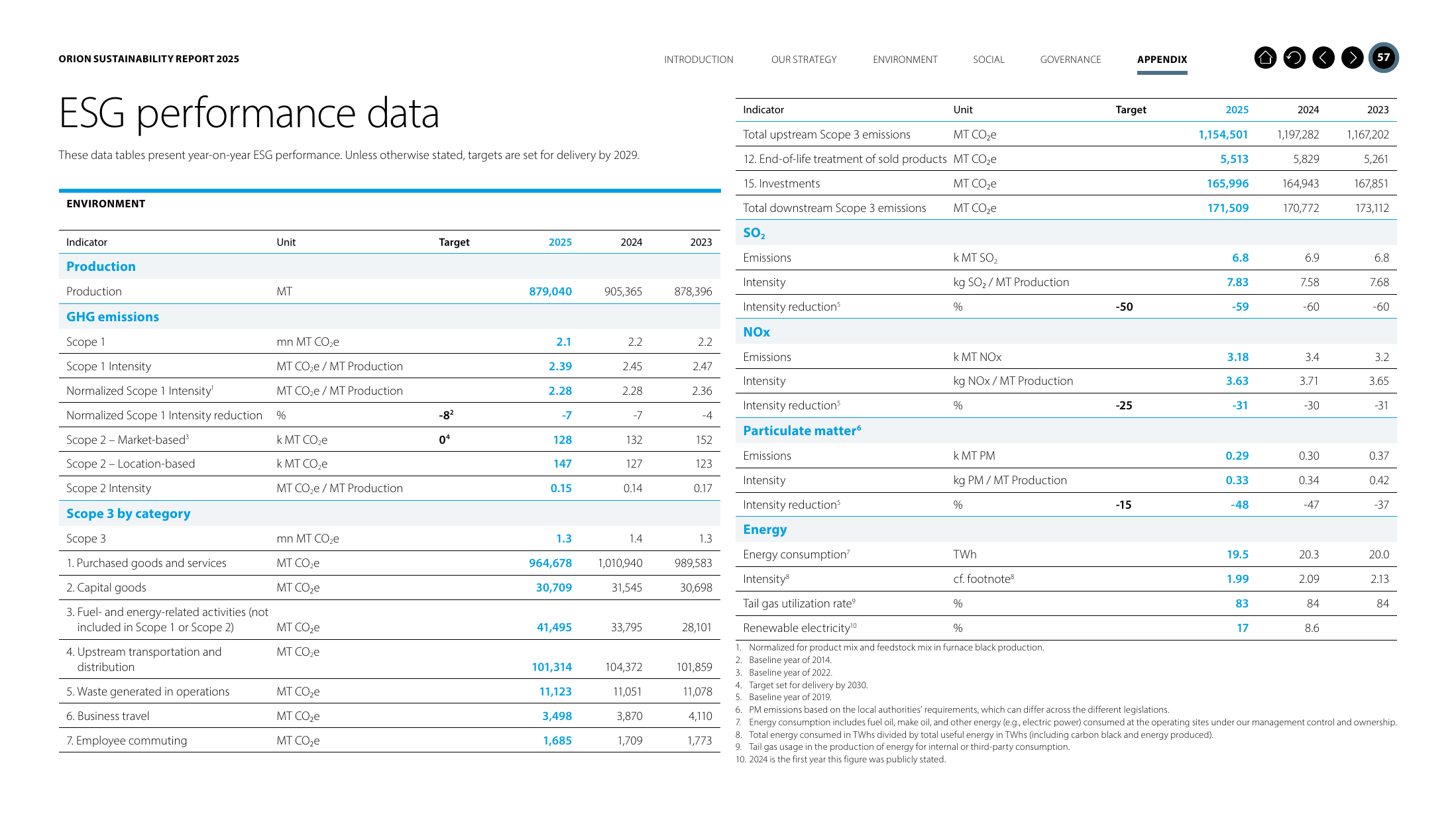Open the Governance section
The image size is (1456, 822).
click(x=1070, y=60)
